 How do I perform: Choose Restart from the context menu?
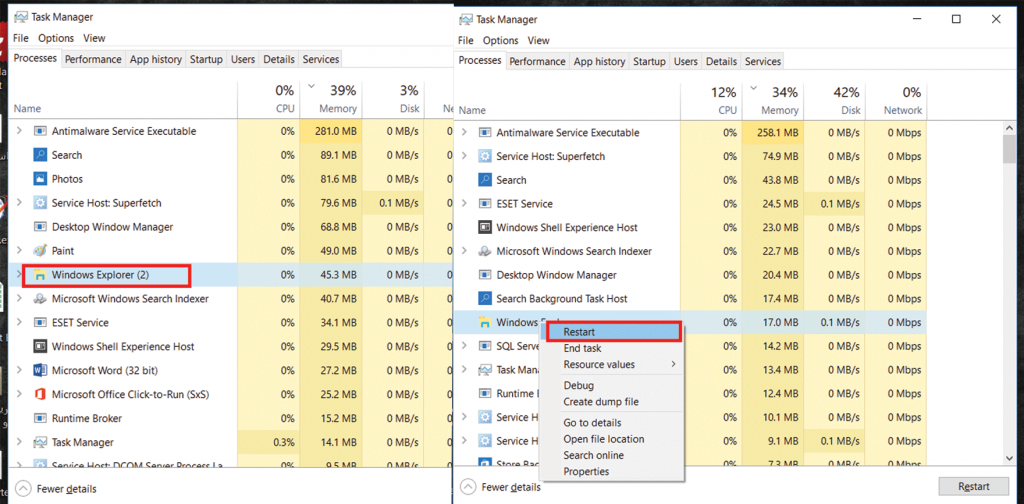point(612,332)
